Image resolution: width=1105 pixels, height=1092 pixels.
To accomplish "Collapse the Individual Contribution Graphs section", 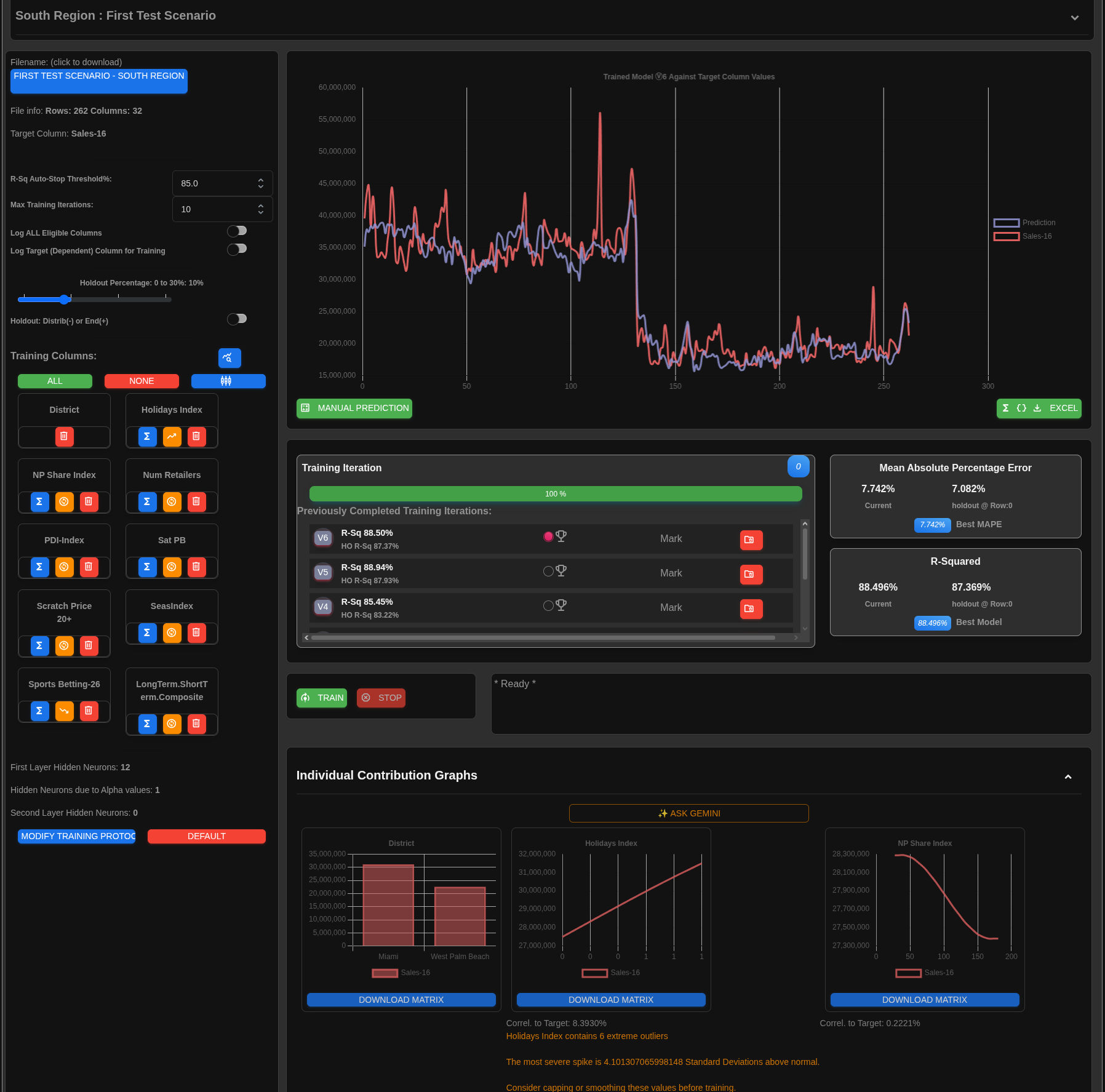I will pyautogui.click(x=1068, y=777).
